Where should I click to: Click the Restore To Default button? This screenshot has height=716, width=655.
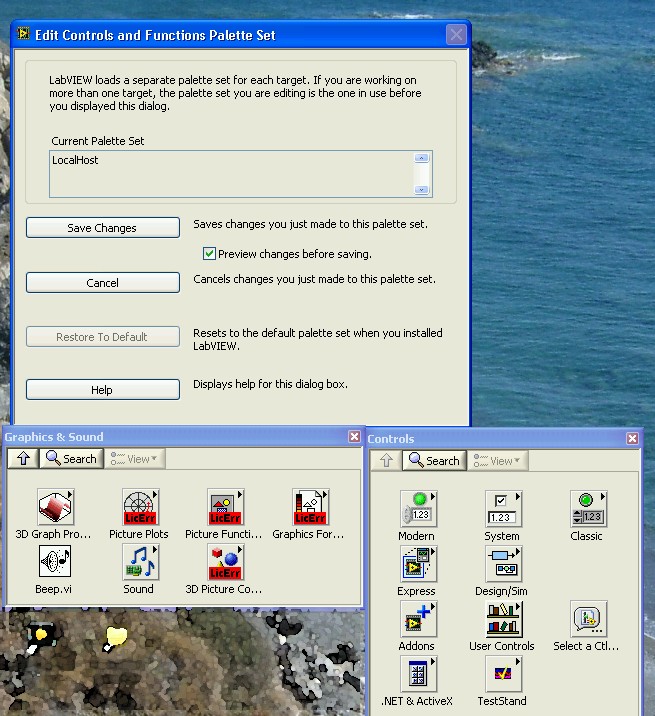pyautogui.click(x=103, y=337)
